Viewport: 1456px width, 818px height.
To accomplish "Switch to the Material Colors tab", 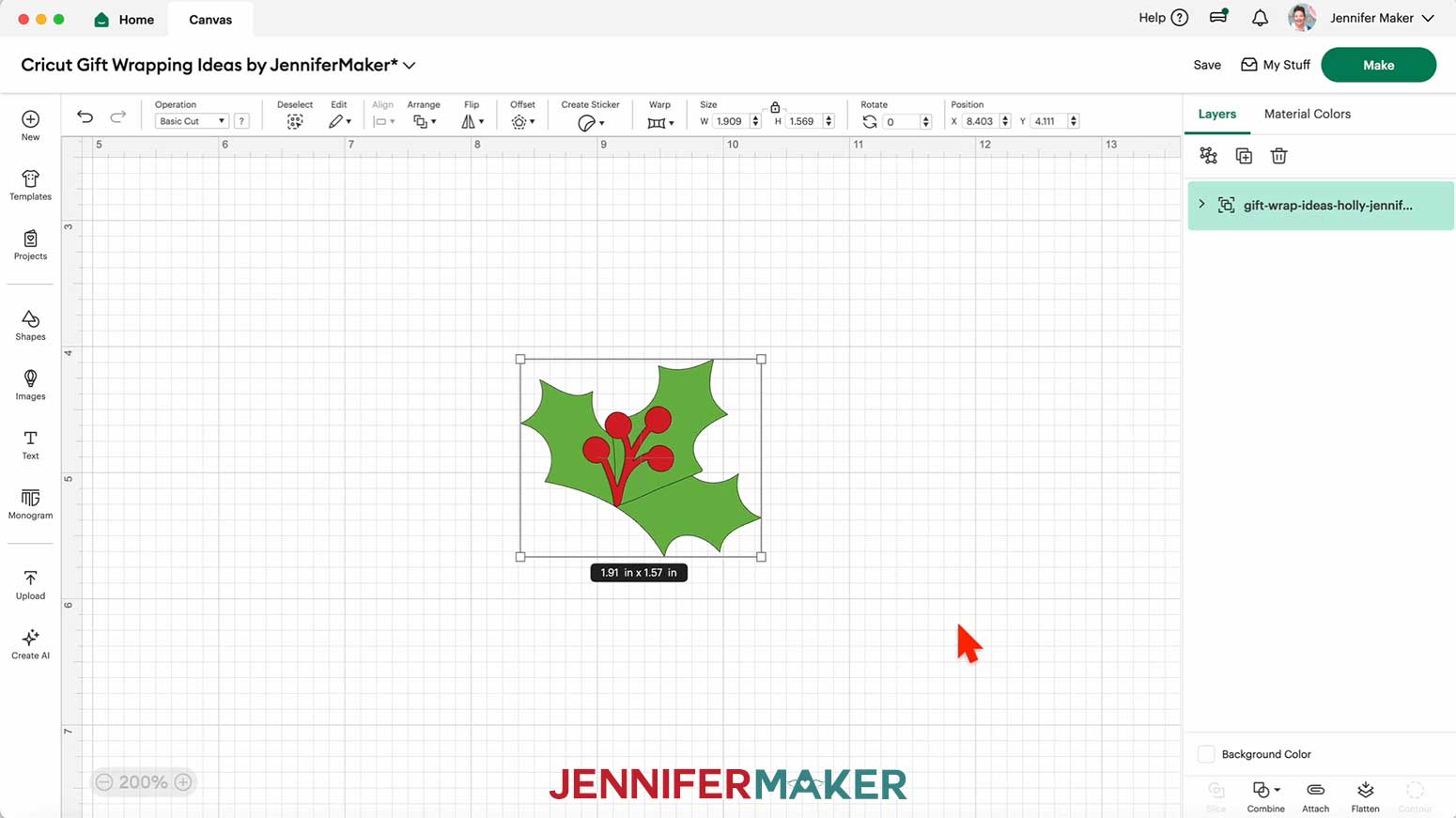I will 1307,114.
